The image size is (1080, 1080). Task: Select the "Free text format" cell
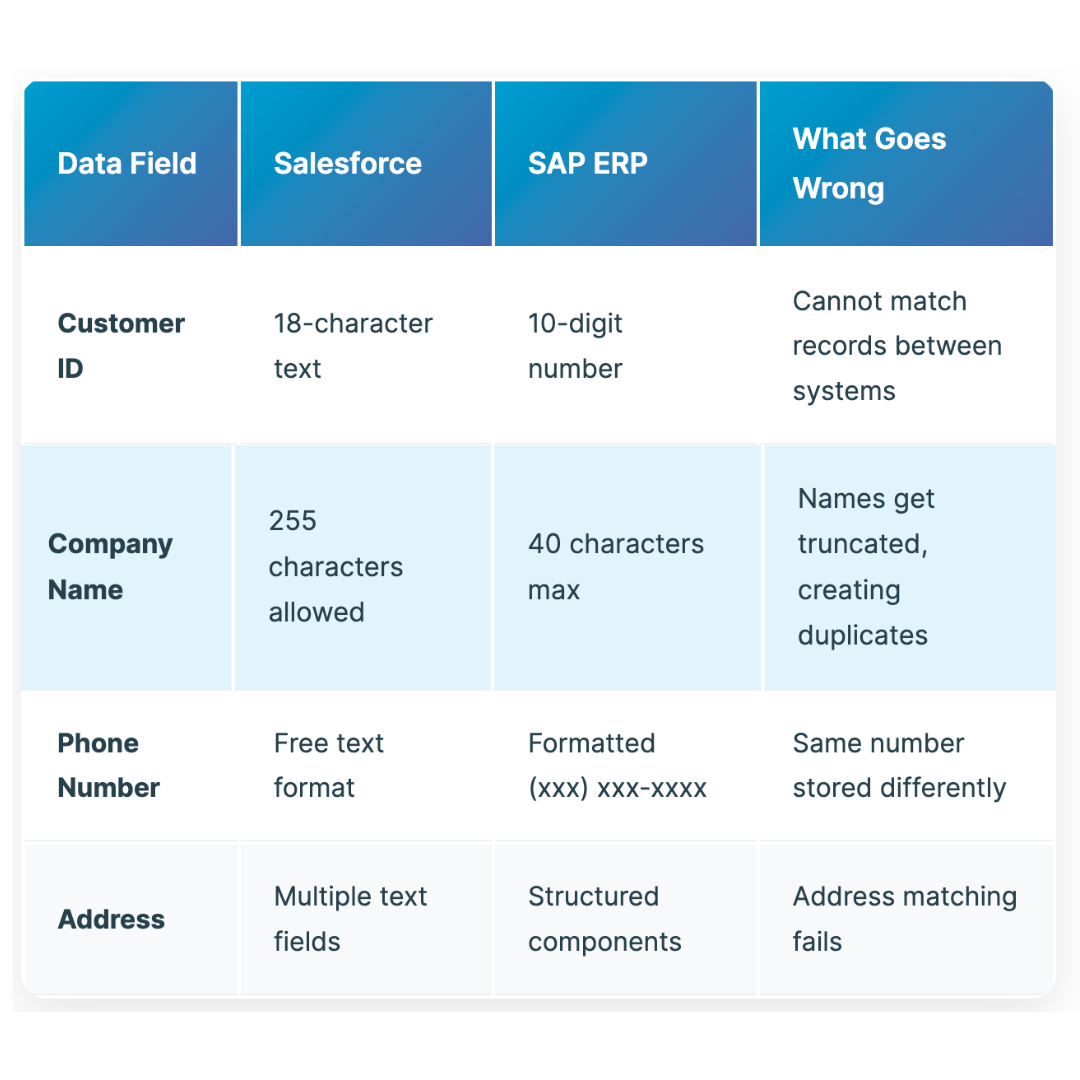coord(328,765)
